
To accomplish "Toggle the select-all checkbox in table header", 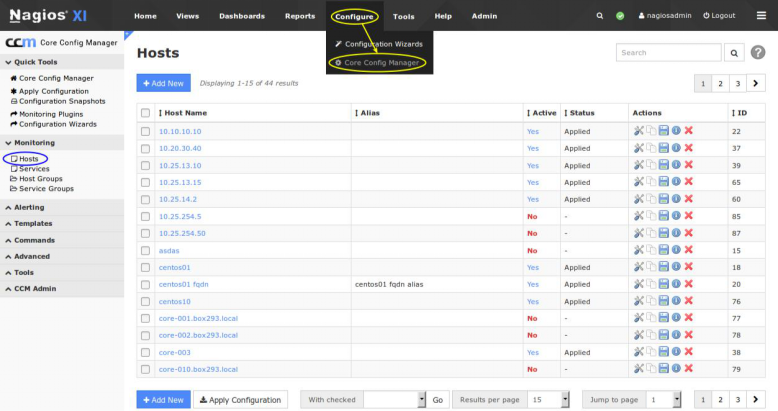I will [145, 113].
